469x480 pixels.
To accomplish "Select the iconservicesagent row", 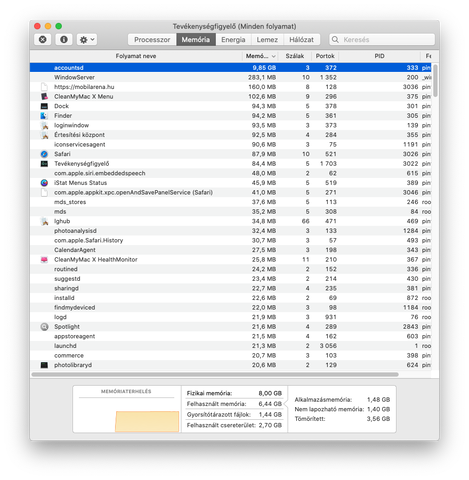I will pos(231,145).
